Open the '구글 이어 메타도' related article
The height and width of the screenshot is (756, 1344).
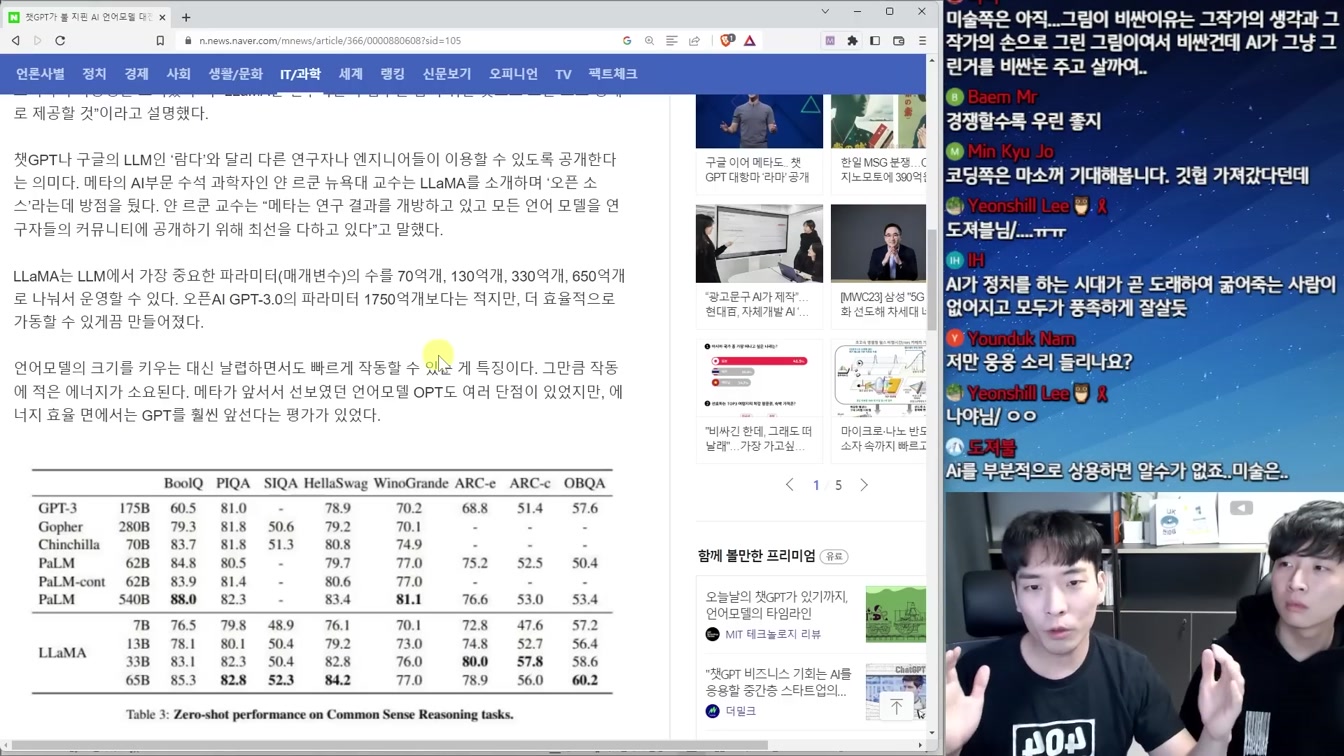click(759, 169)
